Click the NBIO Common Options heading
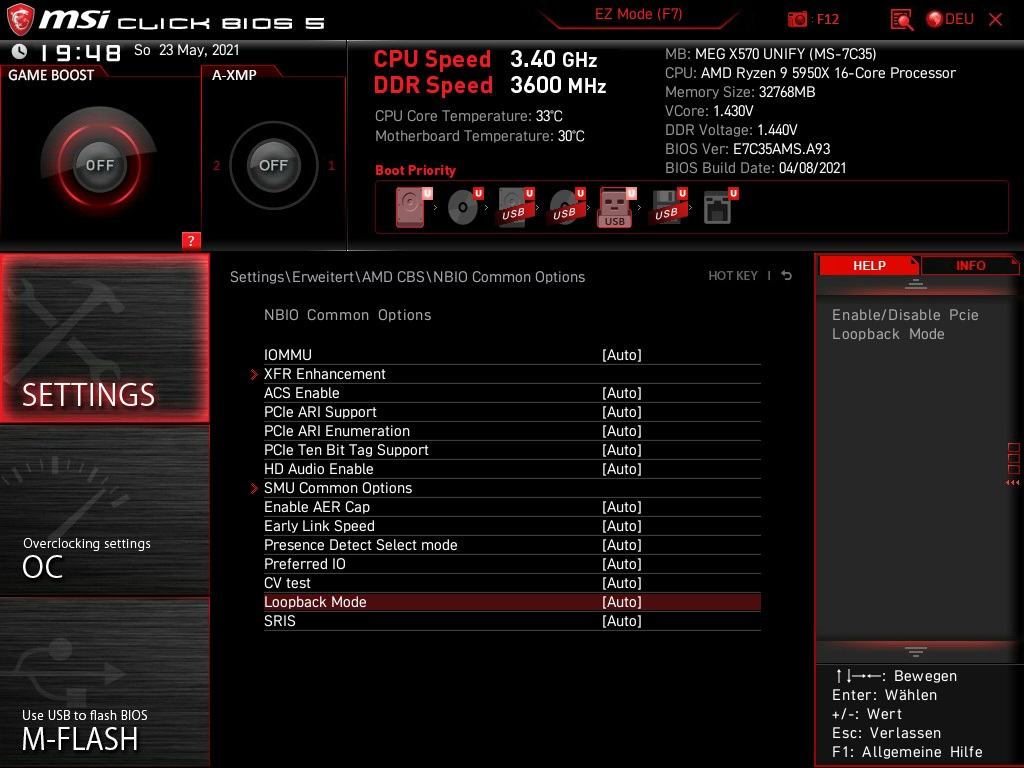This screenshot has height=768, width=1024. coord(347,315)
